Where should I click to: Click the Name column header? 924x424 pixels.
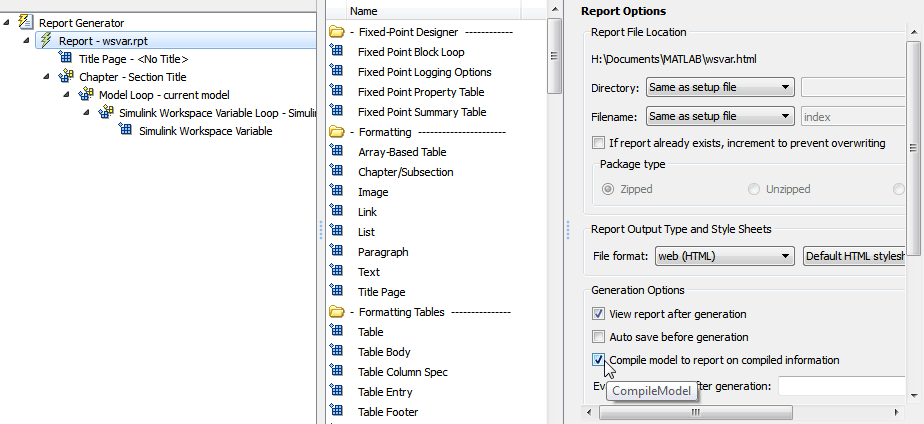tap(364, 11)
